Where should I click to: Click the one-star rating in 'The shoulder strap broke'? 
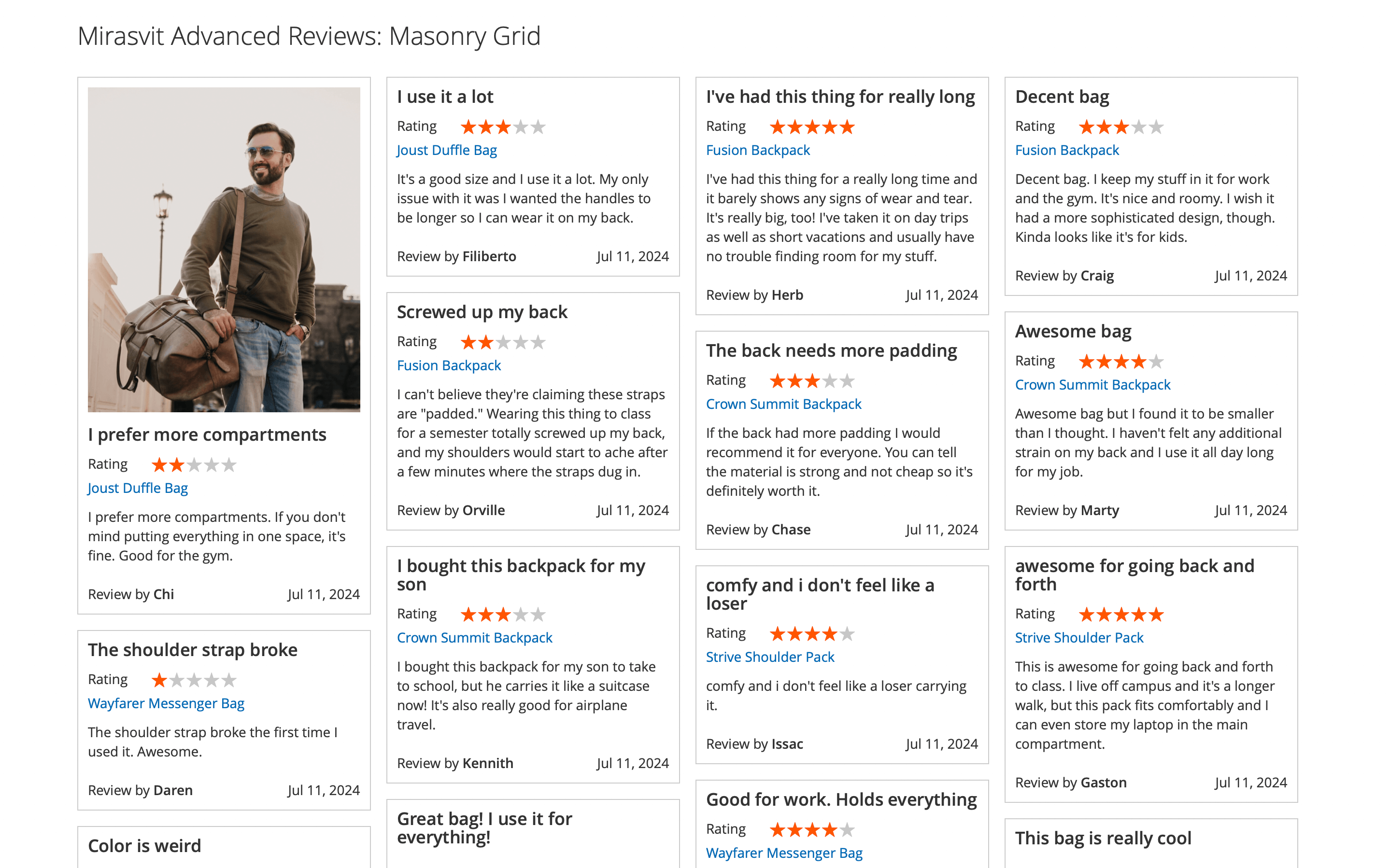(194, 680)
